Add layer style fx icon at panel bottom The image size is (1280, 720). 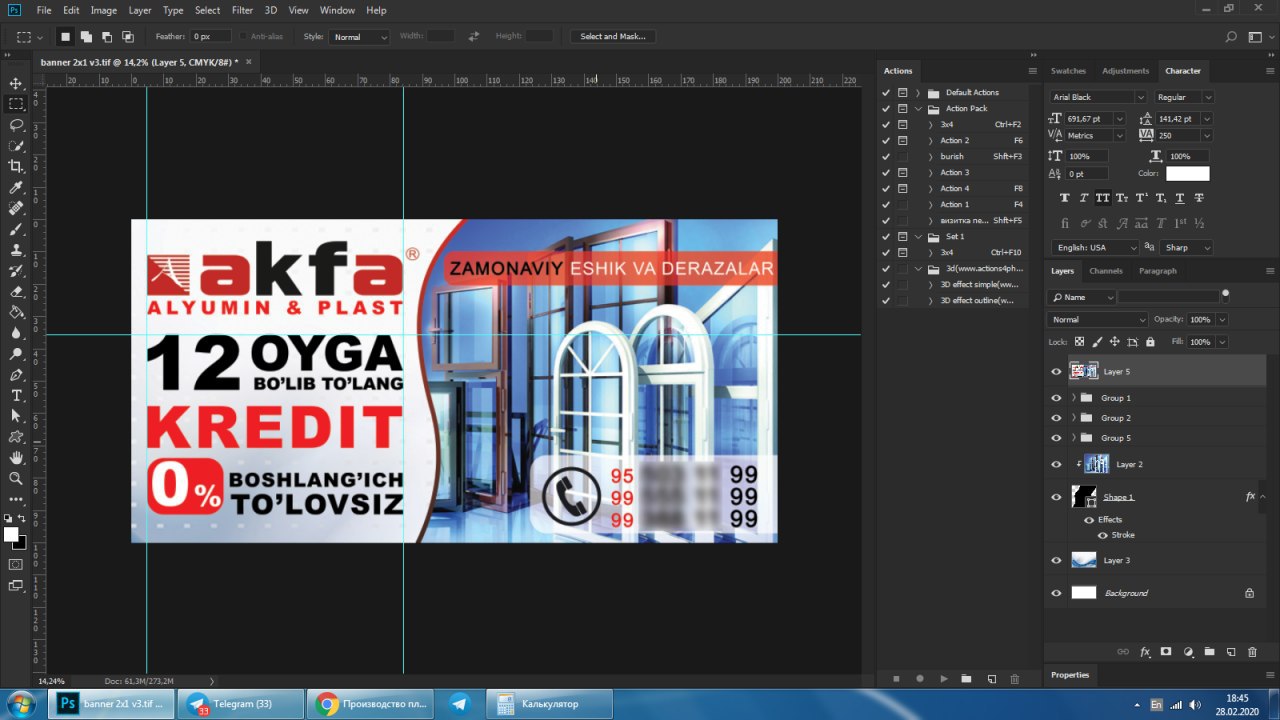click(1145, 652)
